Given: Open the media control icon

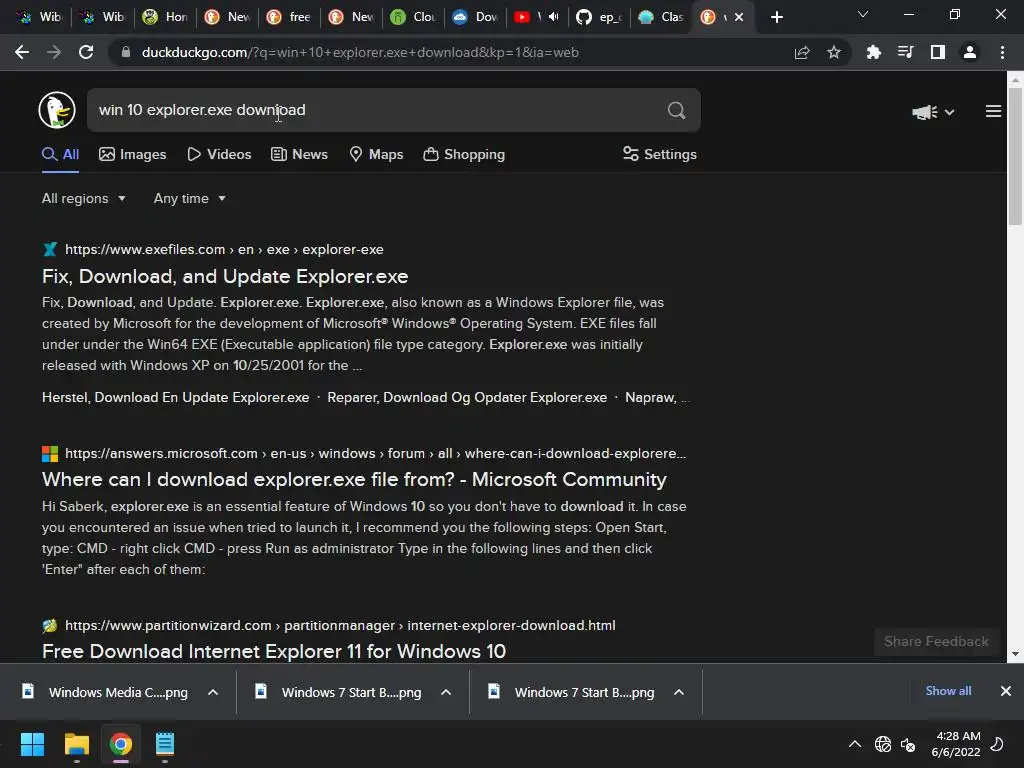Looking at the screenshot, I should 906,52.
